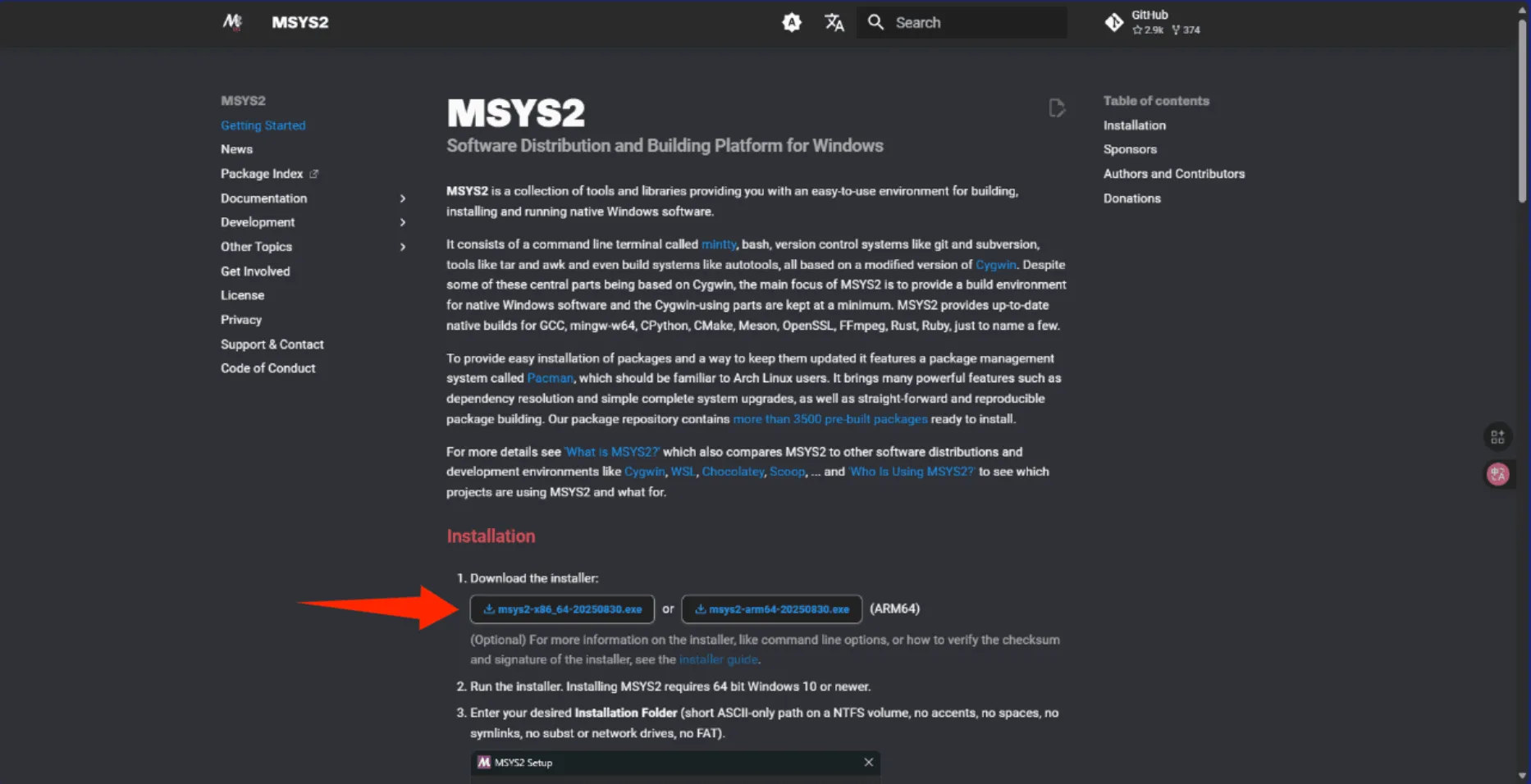Click the pink translate floating button

click(x=1497, y=474)
